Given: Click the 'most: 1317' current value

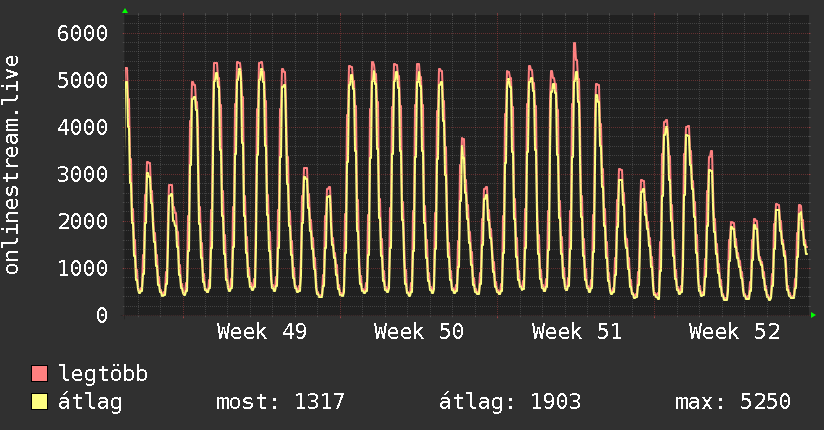Looking at the screenshot, I should coord(280,402).
